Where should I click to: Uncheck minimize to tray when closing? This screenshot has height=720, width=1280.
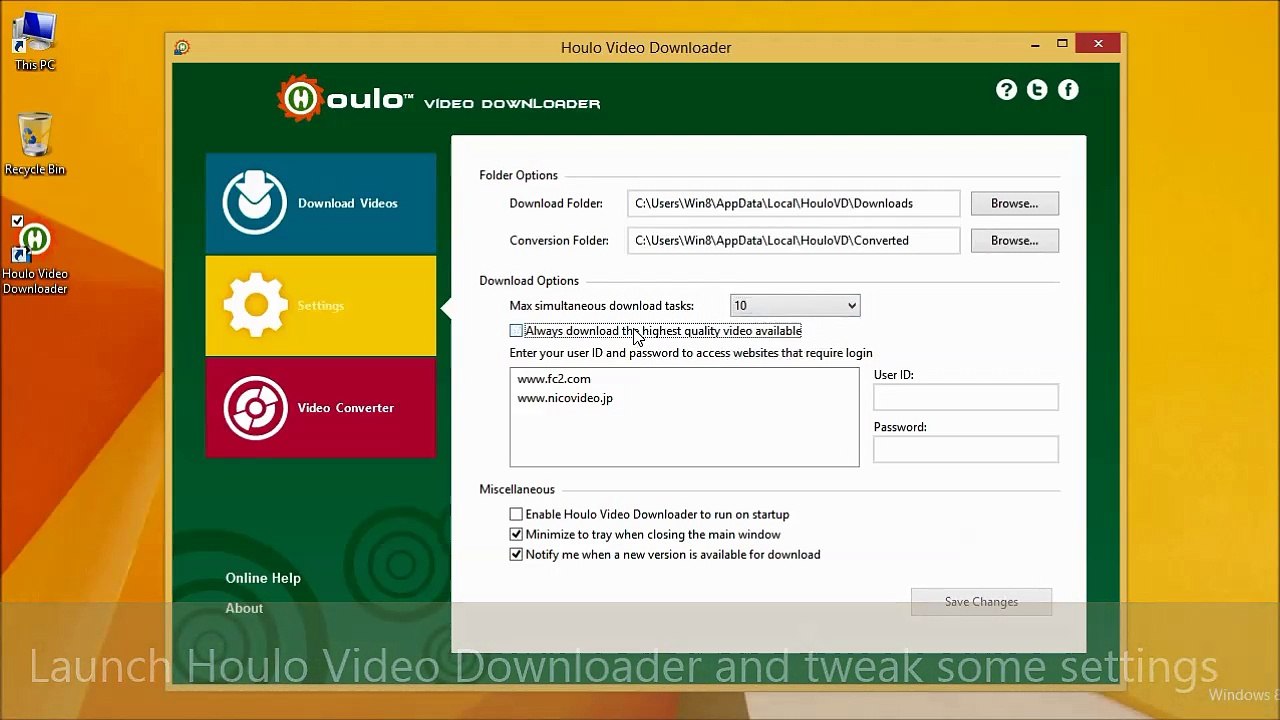[516, 534]
